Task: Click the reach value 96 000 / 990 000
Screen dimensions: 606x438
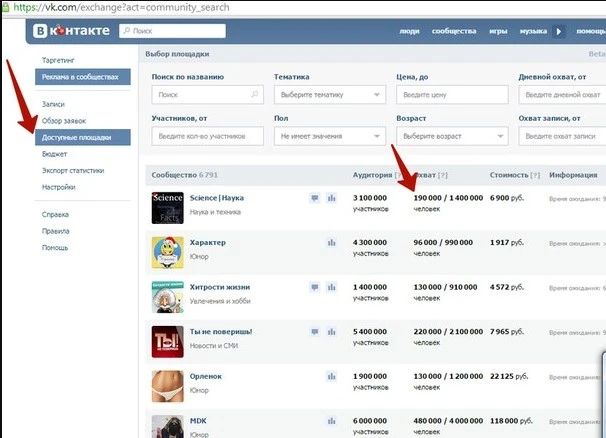Action: coord(443,242)
